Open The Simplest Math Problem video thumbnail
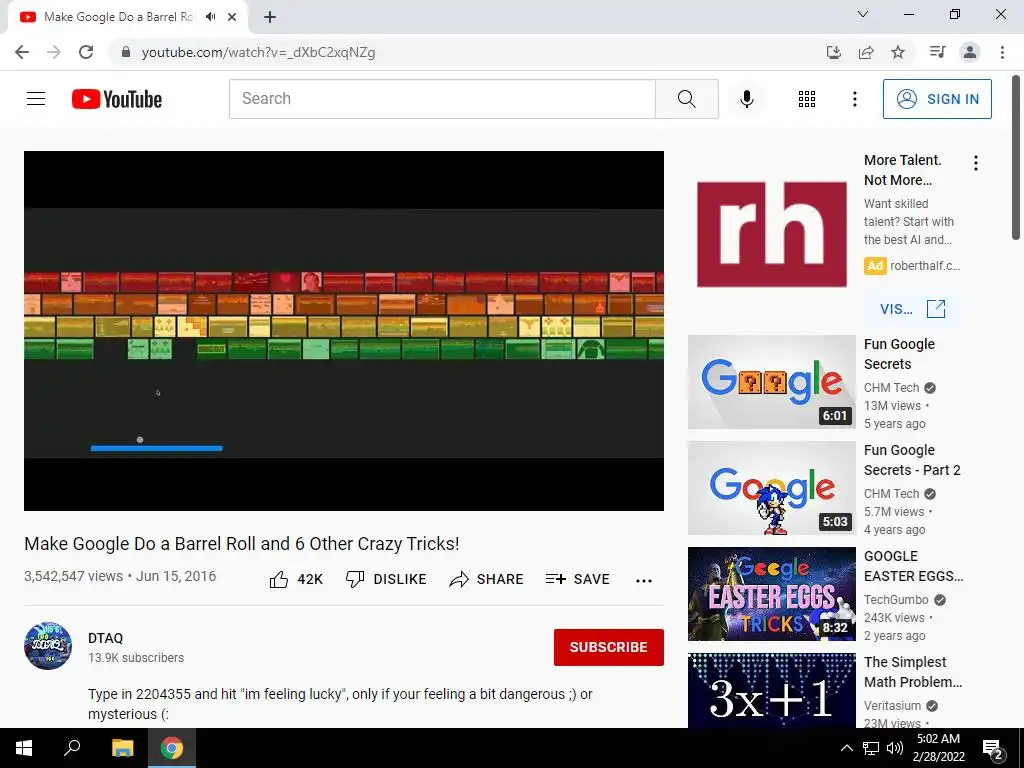Image resolution: width=1024 pixels, height=768 pixels. pyautogui.click(x=772, y=691)
